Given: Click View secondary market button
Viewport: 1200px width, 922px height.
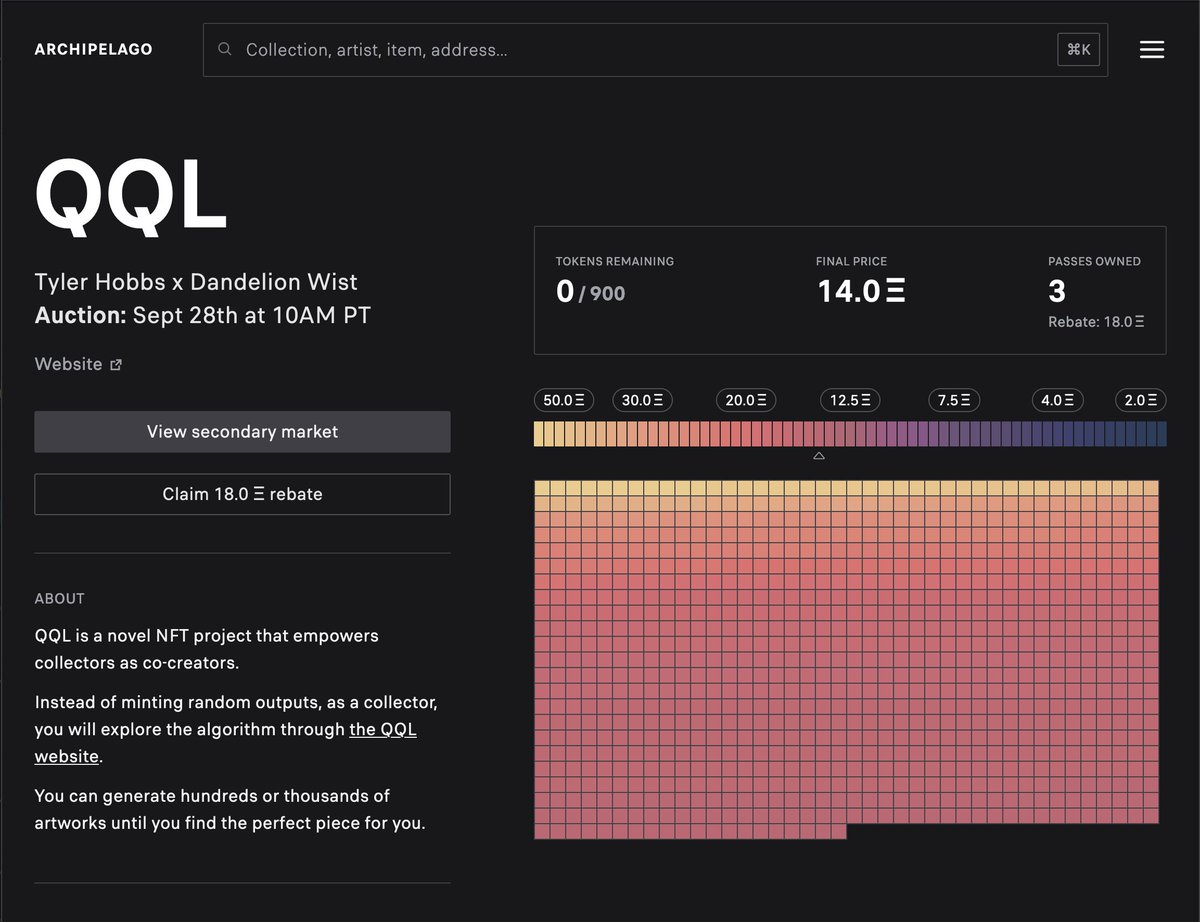Looking at the screenshot, I should pos(242,432).
